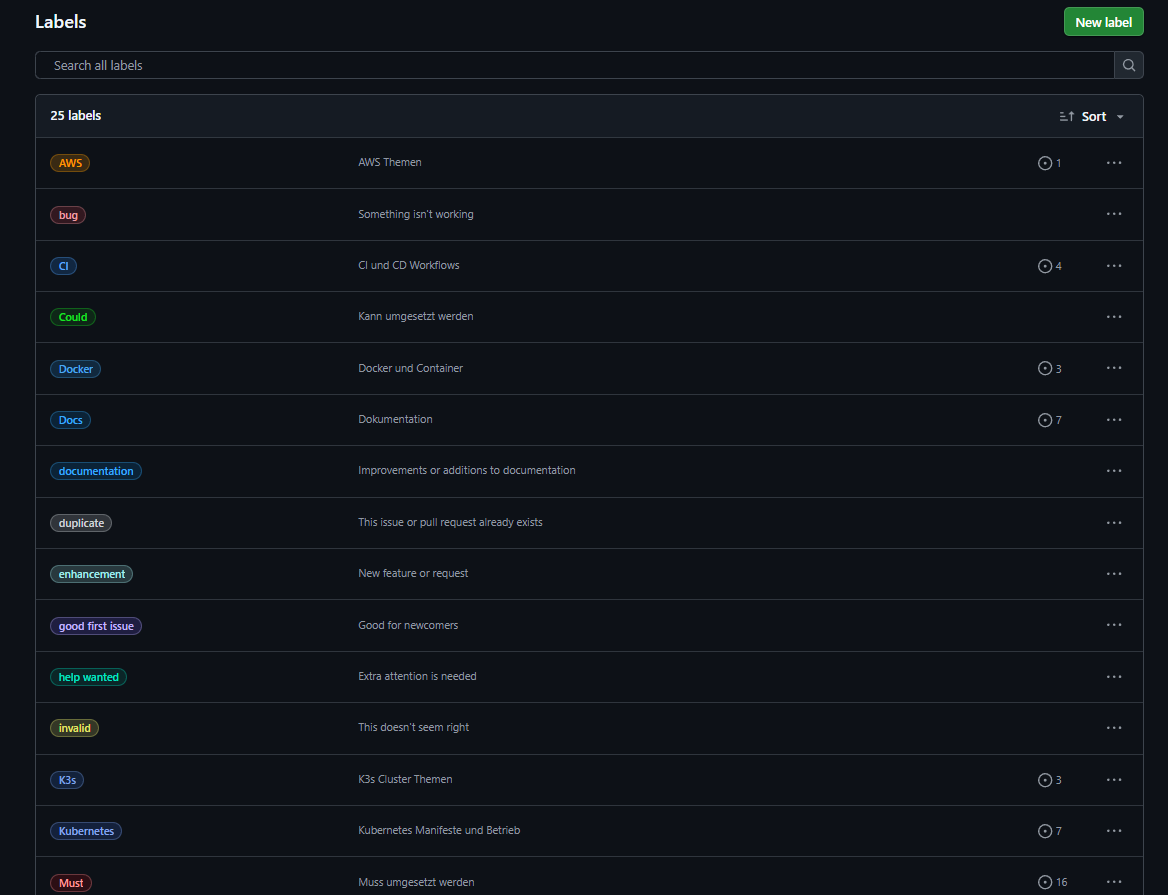Click the 'Dokumentation' description text
This screenshot has height=895, width=1168.
coord(395,419)
